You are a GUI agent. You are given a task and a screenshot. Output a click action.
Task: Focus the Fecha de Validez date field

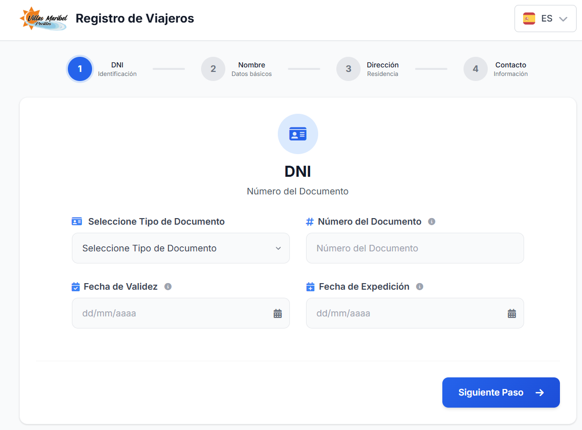(x=181, y=313)
